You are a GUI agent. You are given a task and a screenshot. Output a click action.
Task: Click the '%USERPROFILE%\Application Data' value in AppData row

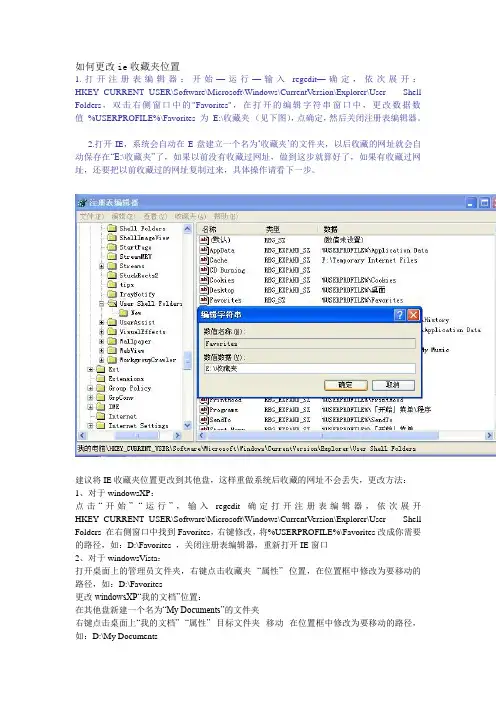click(x=375, y=250)
